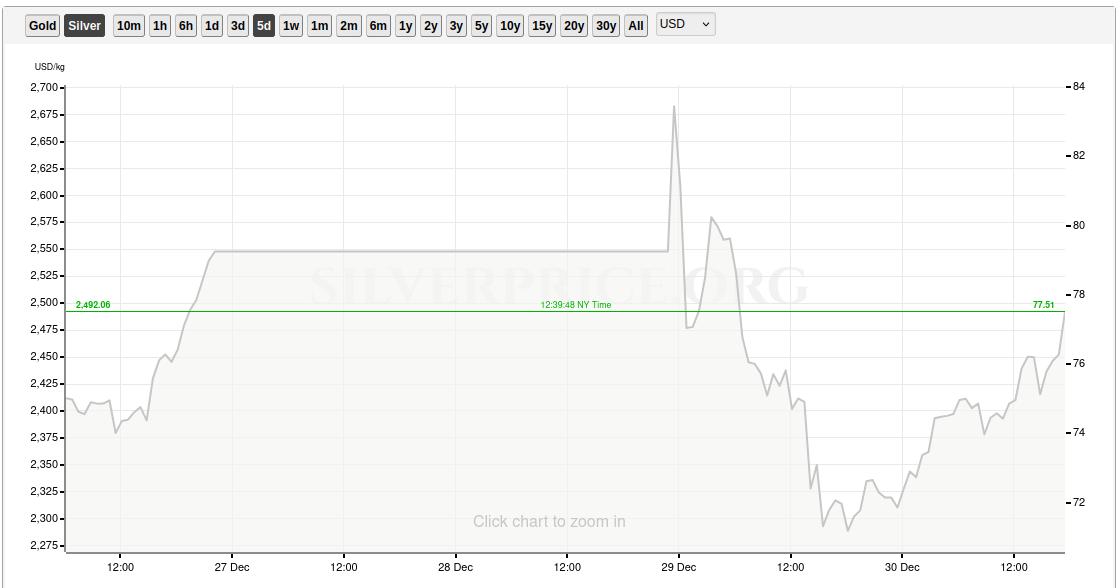The width and height of the screenshot is (1120, 588).
Task: Click 'Click chart to zoom in' text
Action: [x=549, y=522]
